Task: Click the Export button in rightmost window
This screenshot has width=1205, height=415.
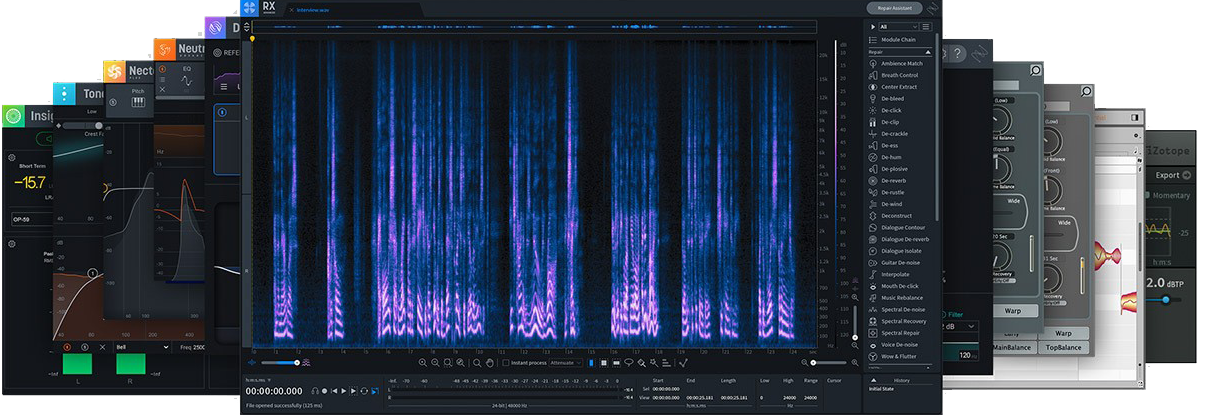Action: click(1173, 175)
